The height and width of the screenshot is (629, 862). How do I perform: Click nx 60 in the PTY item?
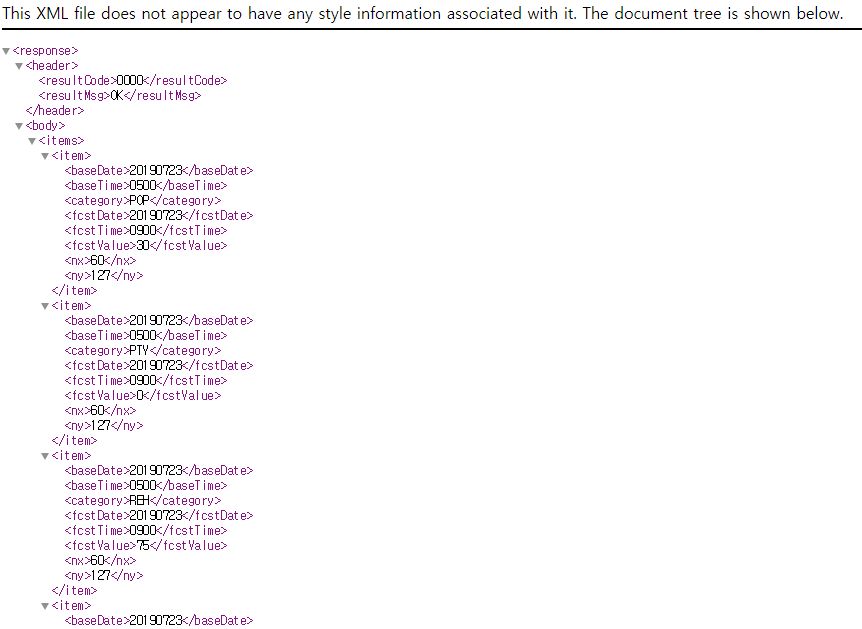pos(100,411)
